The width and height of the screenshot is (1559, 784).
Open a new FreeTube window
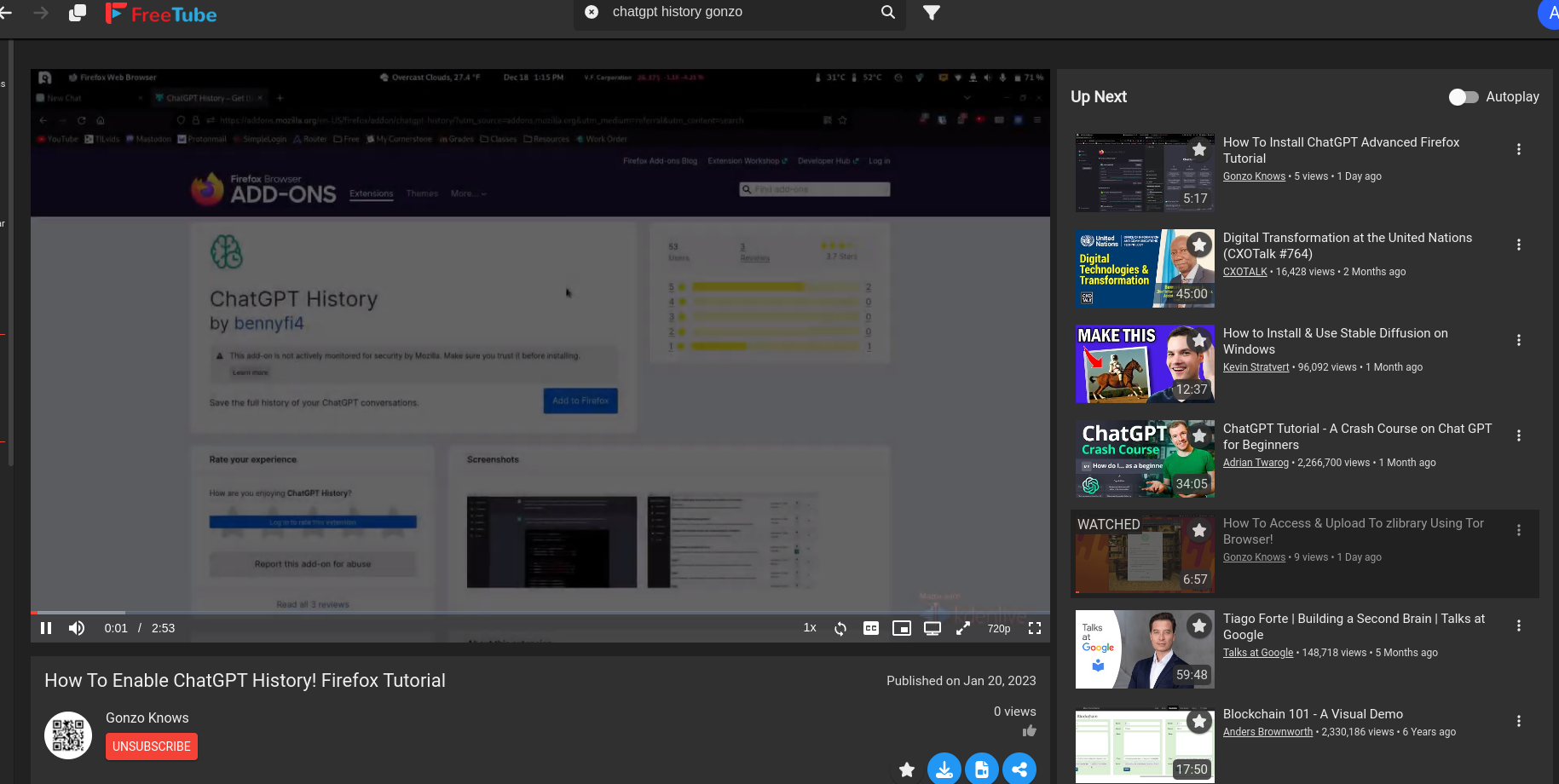pyautogui.click(x=77, y=13)
